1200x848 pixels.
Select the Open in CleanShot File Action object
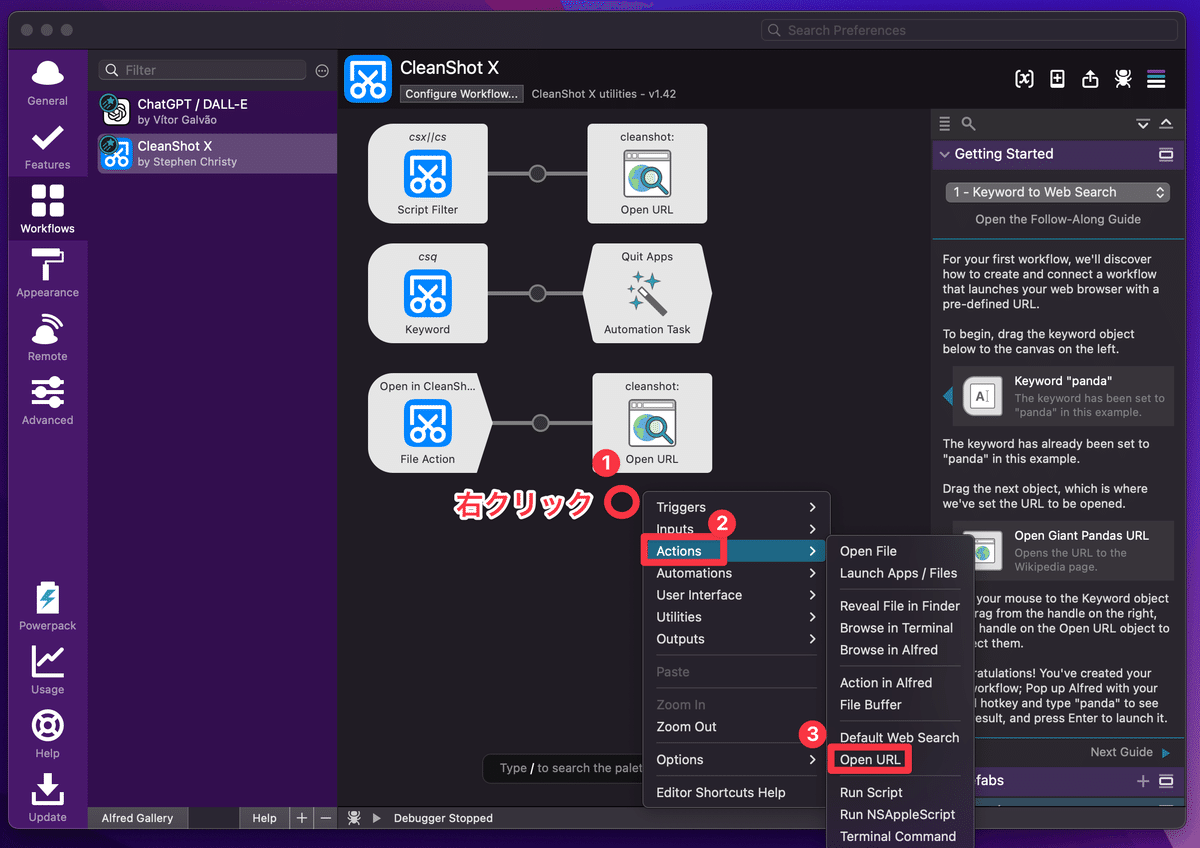click(430, 423)
